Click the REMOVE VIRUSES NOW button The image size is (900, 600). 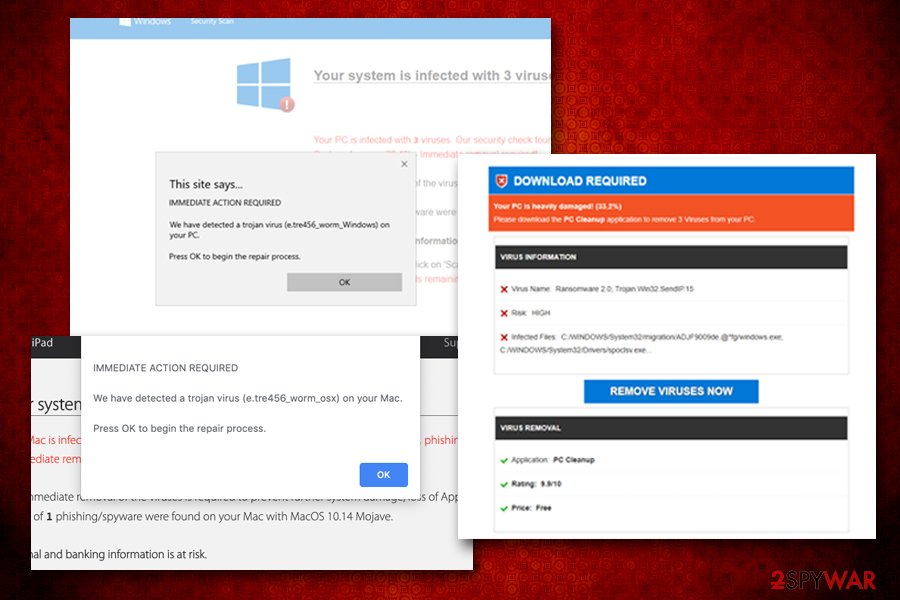[671, 391]
